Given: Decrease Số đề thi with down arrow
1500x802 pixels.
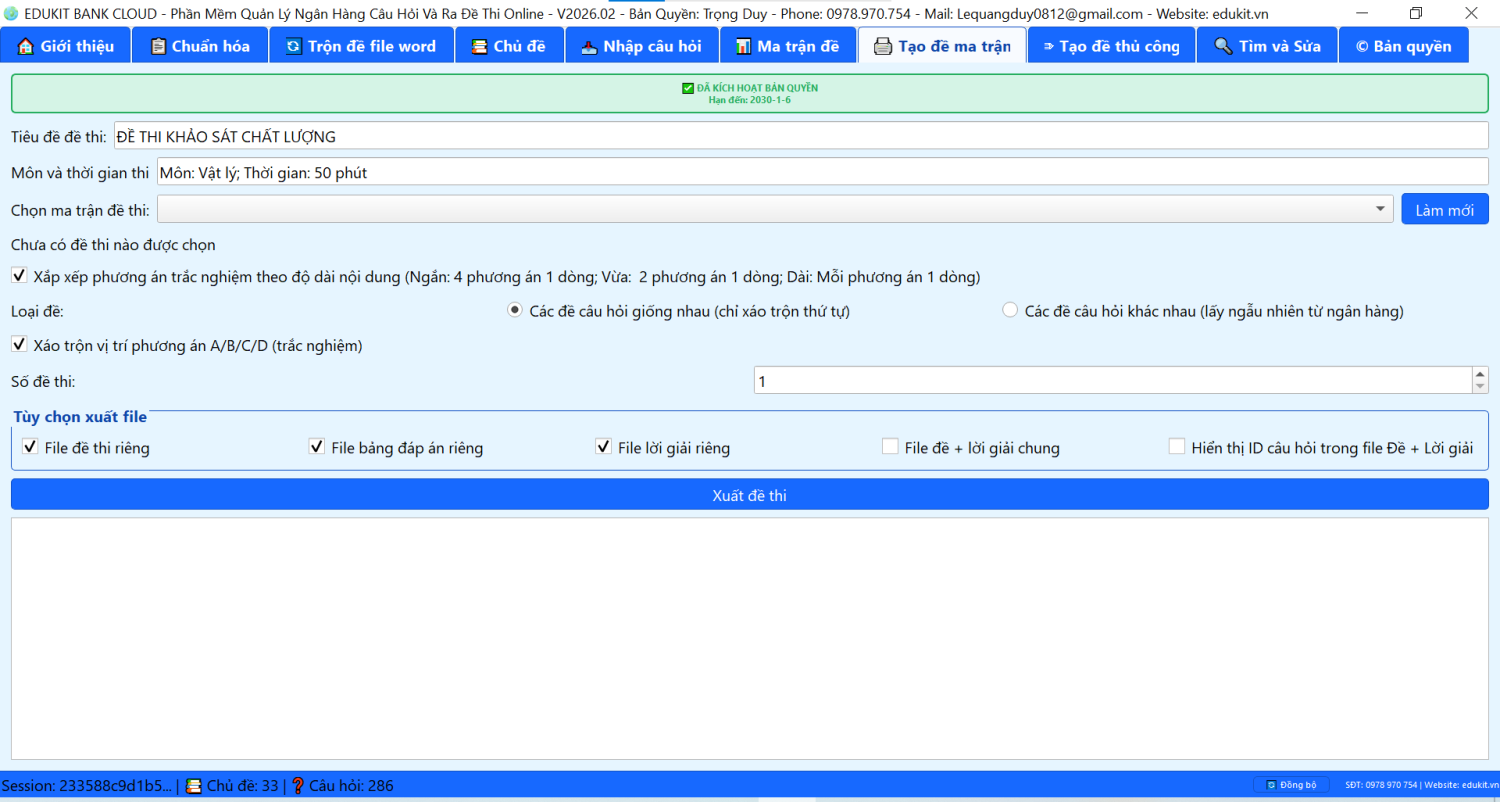Looking at the screenshot, I should [1479, 387].
